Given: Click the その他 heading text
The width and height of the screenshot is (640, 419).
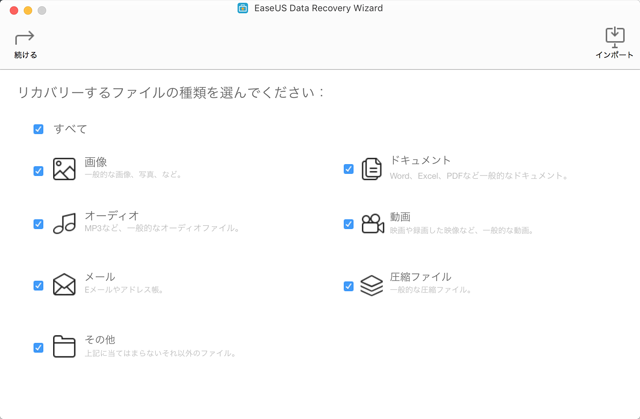Looking at the screenshot, I should pos(100,339).
